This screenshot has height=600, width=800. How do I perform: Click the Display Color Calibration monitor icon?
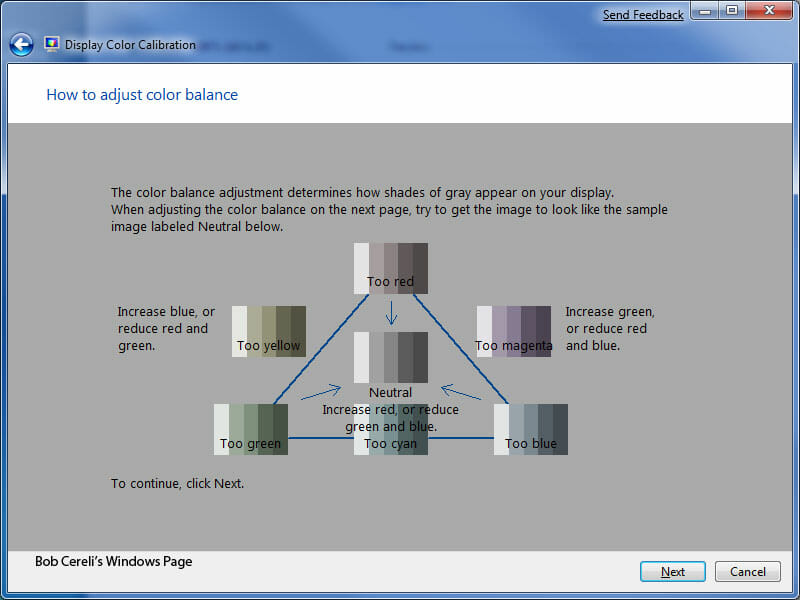[x=52, y=44]
